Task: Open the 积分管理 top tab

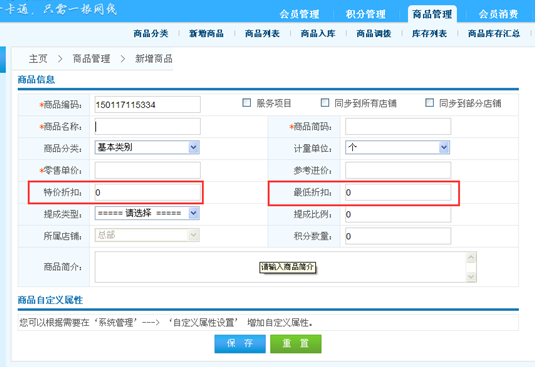Action: tap(365, 14)
